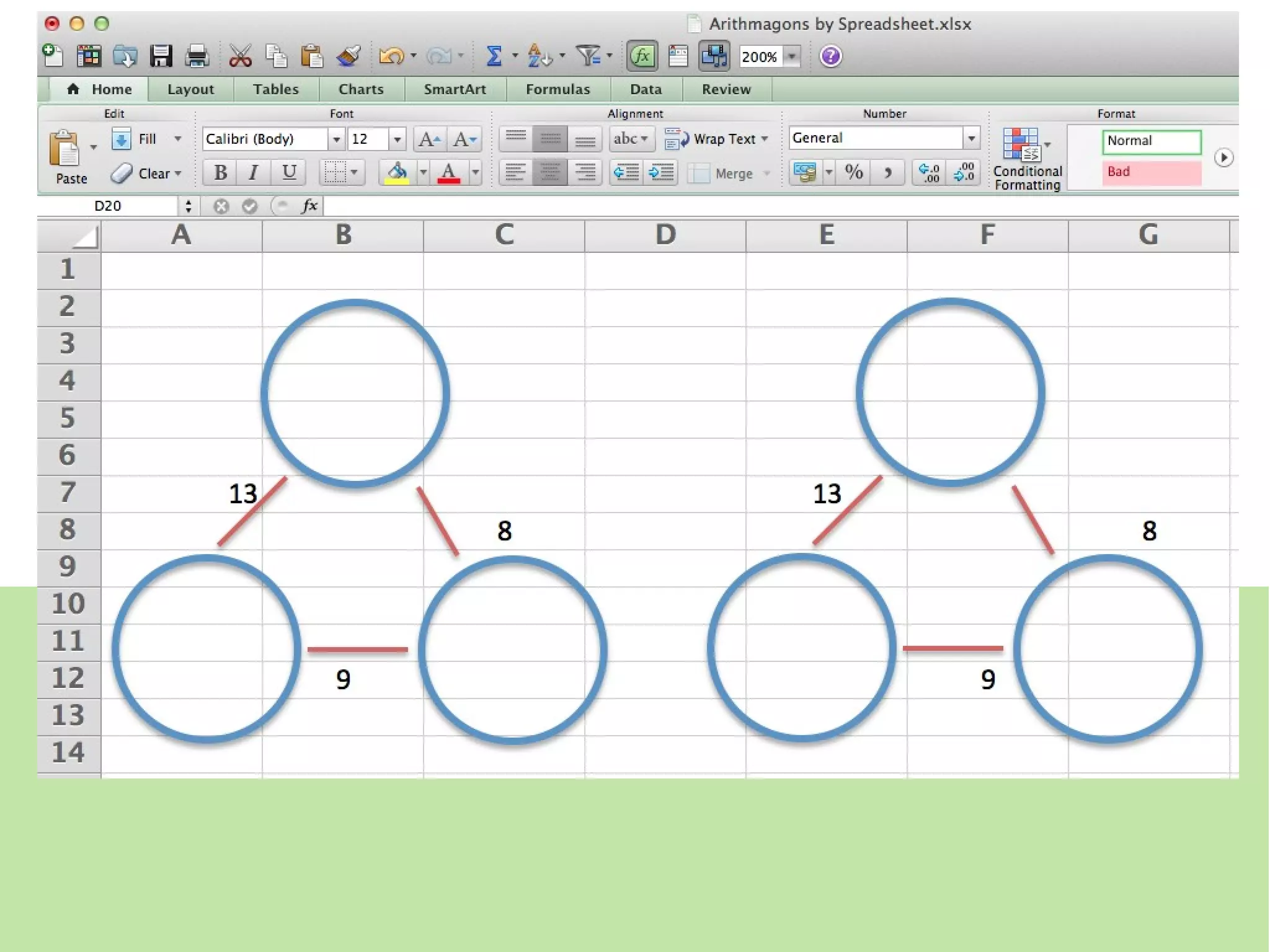Open the Charts ribbon tab
This screenshot has width=1270, height=952.
click(361, 89)
